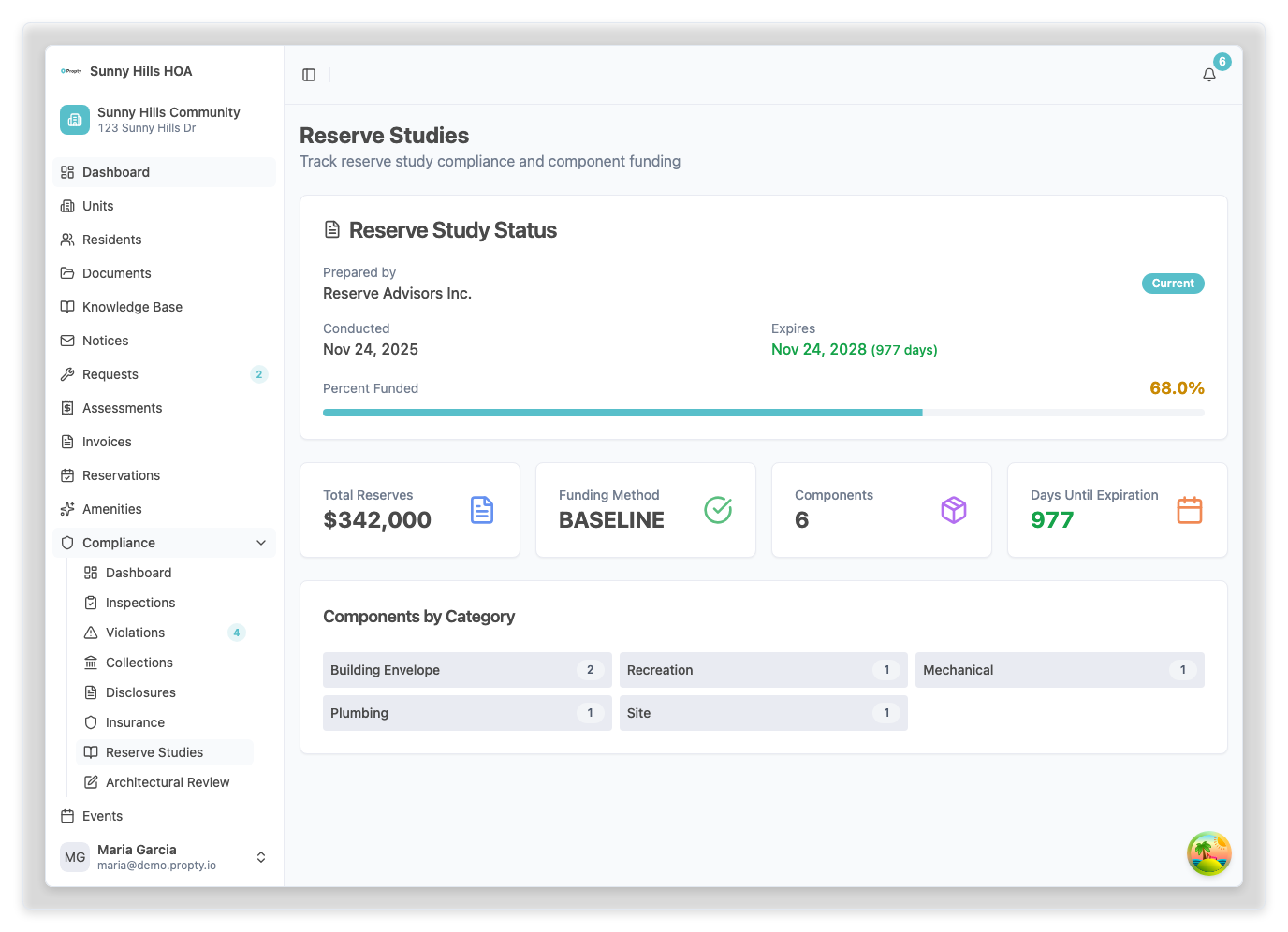The height and width of the screenshot is (932, 1288).
Task: Click the Current status badge
Action: [x=1172, y=284]
